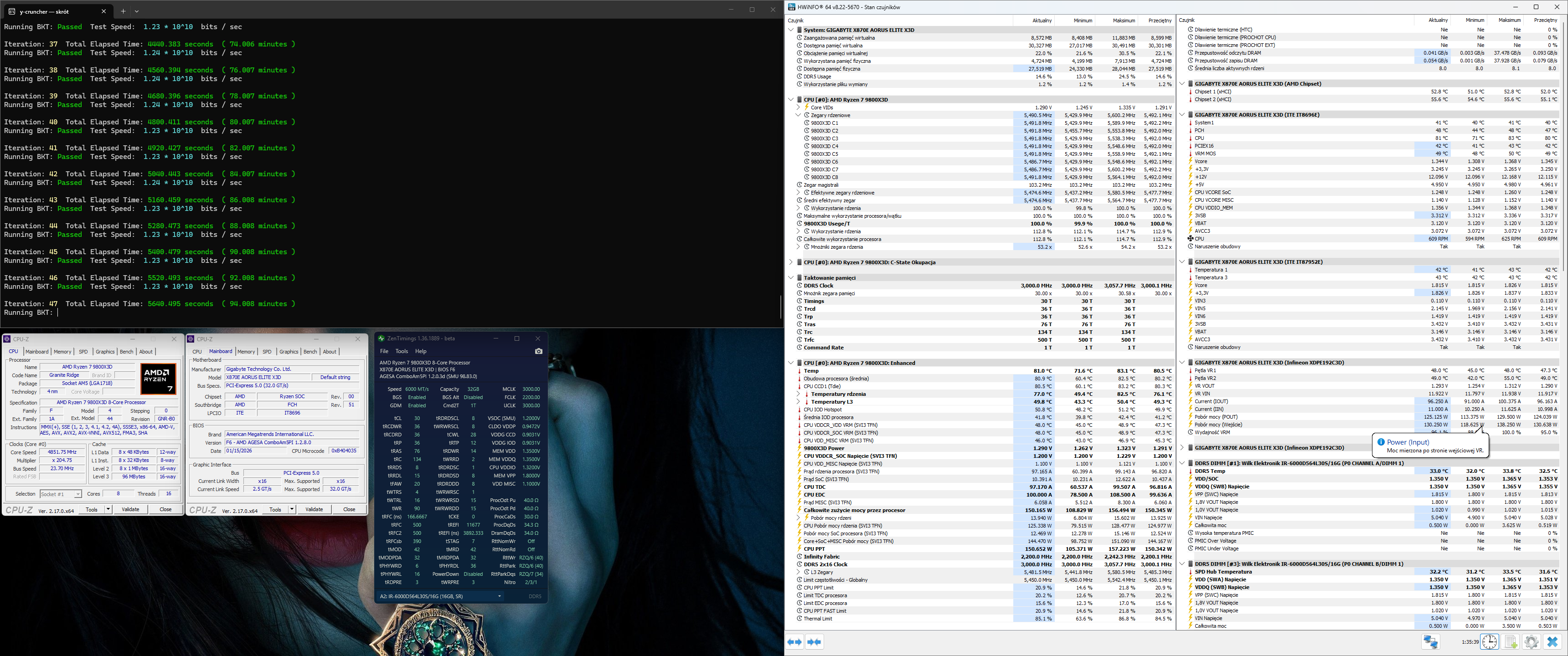Switch to Memory tab in first CPU-Z
This screenshot has width=1568, height=656.
pyautogui.click(x=62, y=352)
